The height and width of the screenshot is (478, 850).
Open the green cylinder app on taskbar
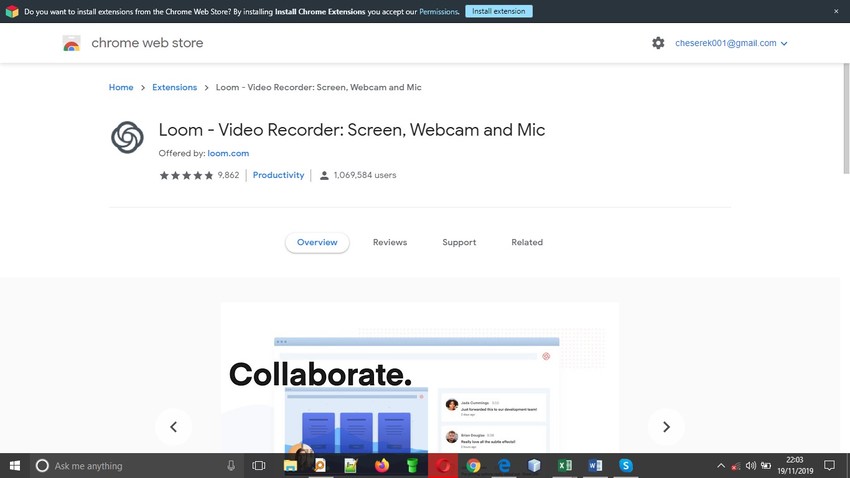(x=412, y=466)
